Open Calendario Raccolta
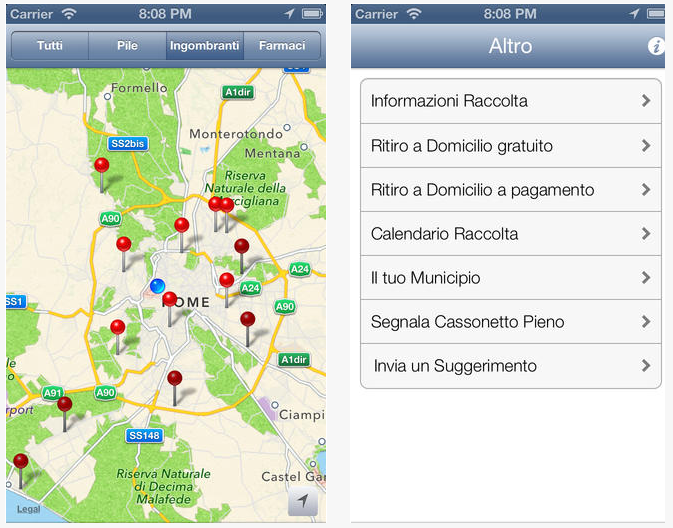The image size is (673, 528). tap(511, 234)
